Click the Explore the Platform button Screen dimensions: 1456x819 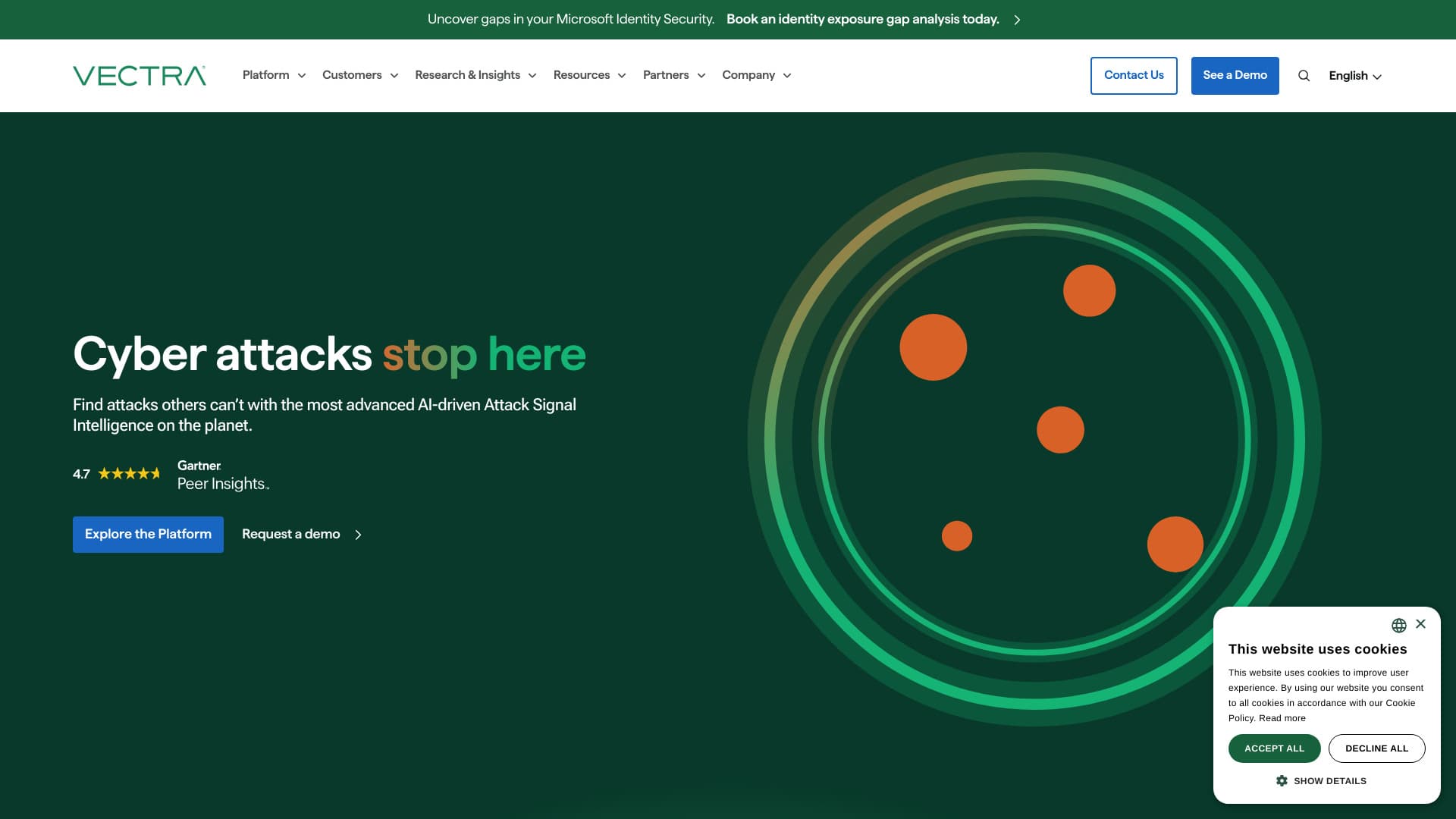[148, 534]
